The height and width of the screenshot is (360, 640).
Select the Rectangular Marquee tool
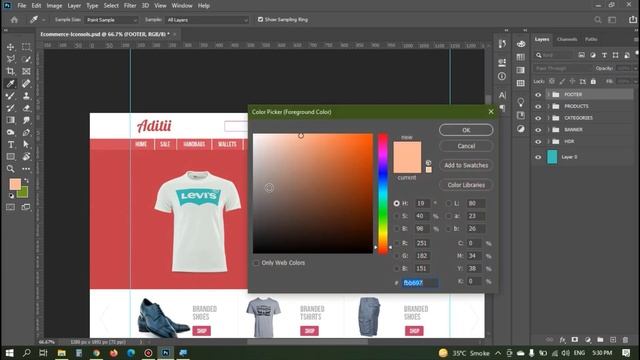click(x=26, y=47)
